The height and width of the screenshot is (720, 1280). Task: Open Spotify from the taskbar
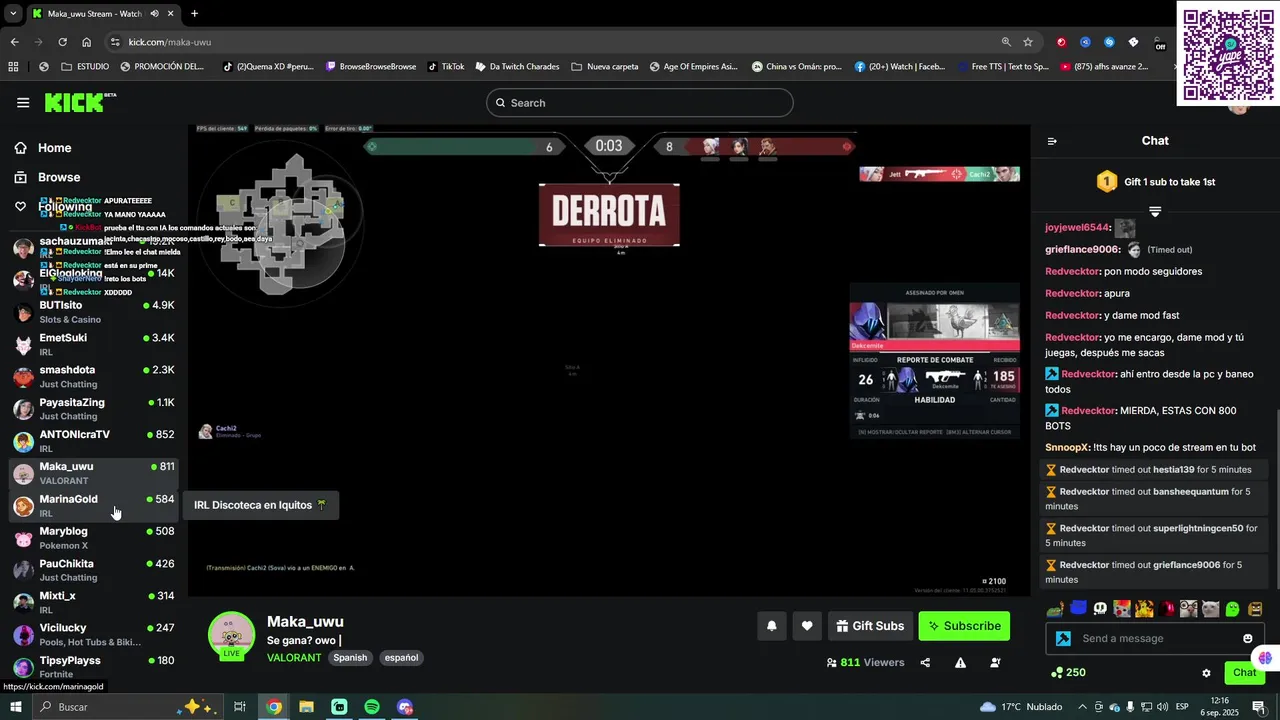pos(372,707)
